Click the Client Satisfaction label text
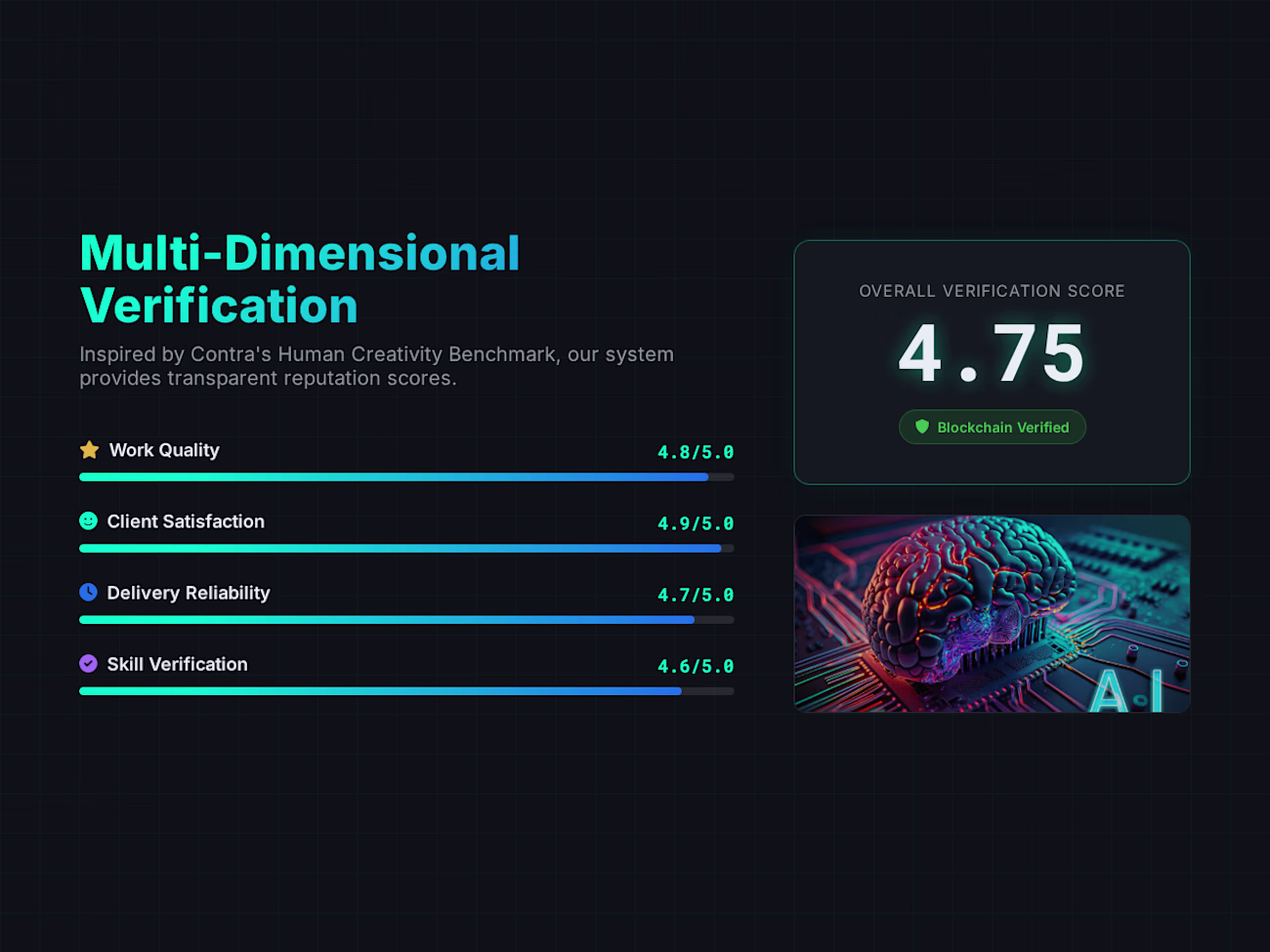 (186, 521)
